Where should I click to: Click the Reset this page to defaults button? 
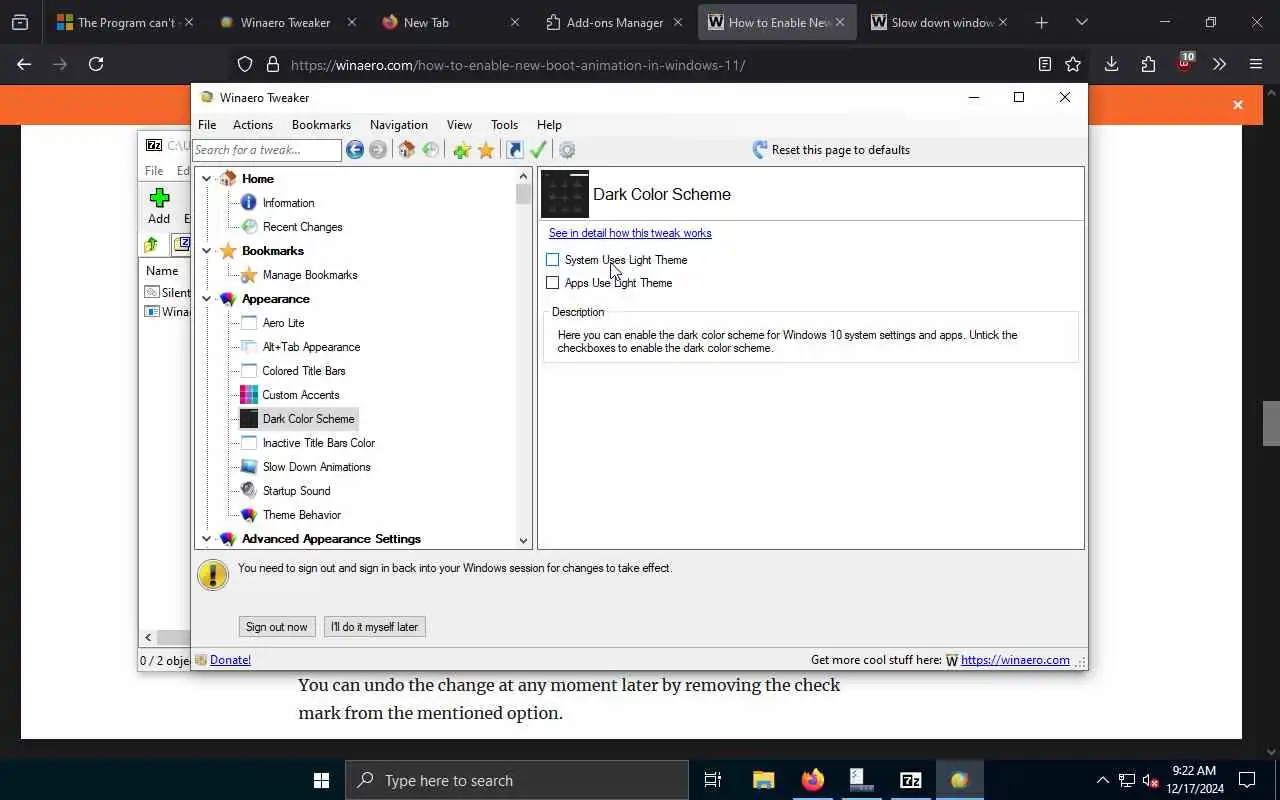coord(831,150)
